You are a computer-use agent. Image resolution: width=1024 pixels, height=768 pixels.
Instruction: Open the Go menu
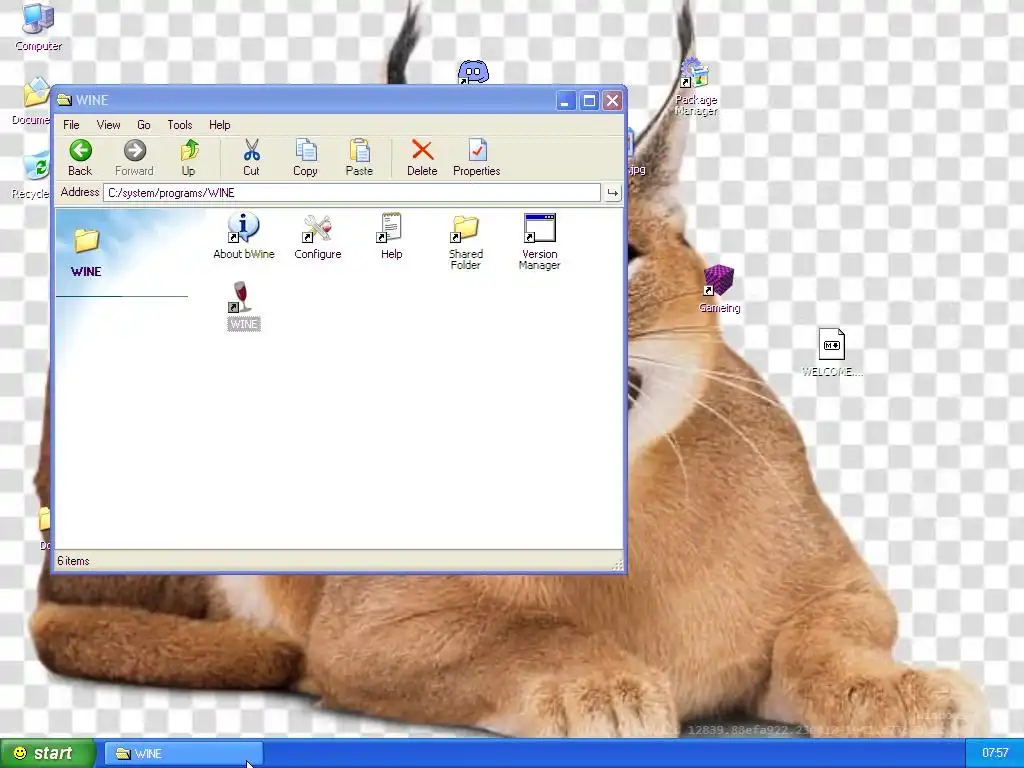click(x=144, y=125)
